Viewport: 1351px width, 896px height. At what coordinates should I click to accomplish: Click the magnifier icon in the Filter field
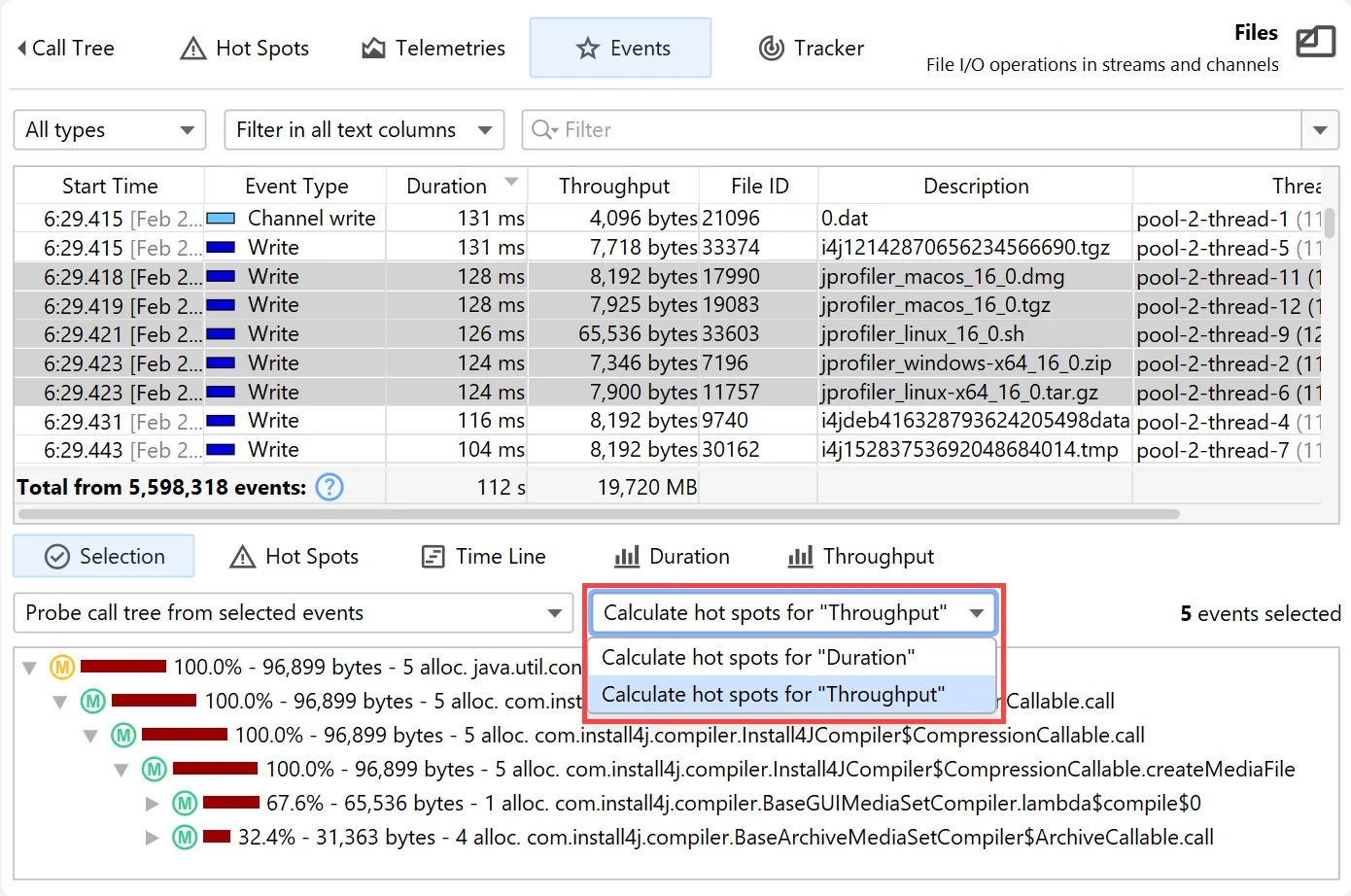[542, 130]
